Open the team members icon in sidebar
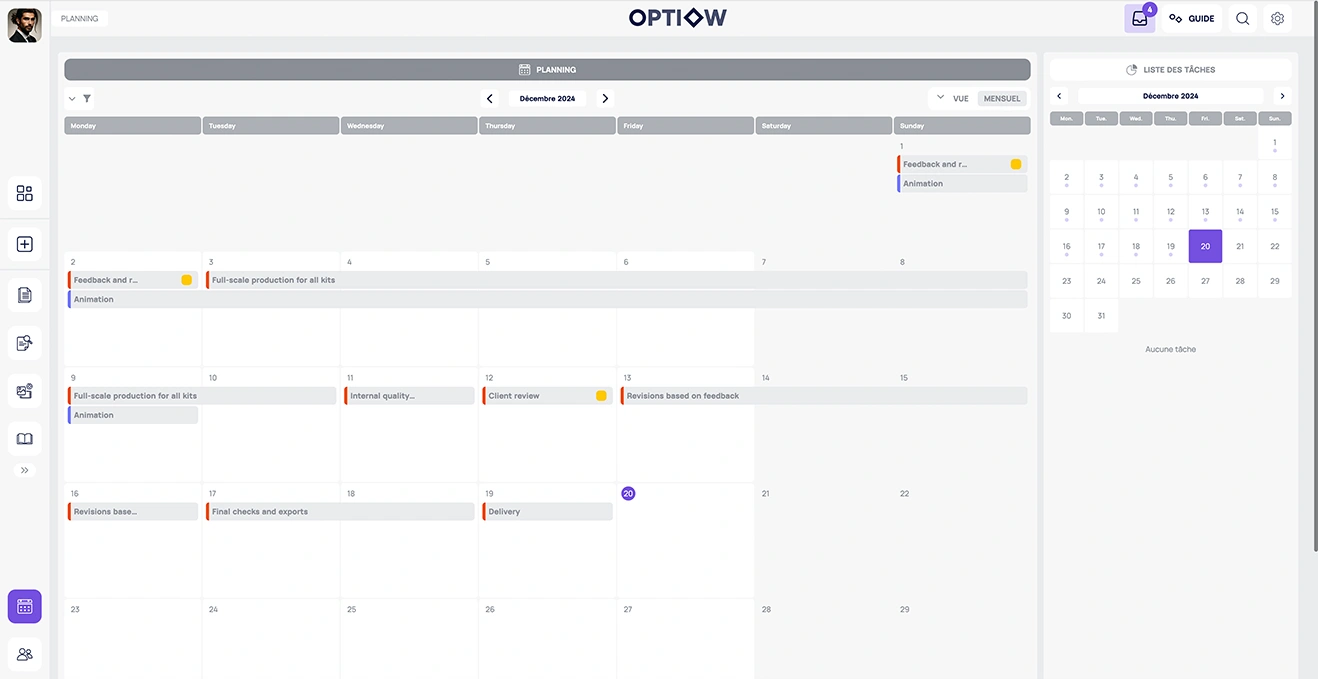This screenshot has height=679, width=1318. pos(25,654)
